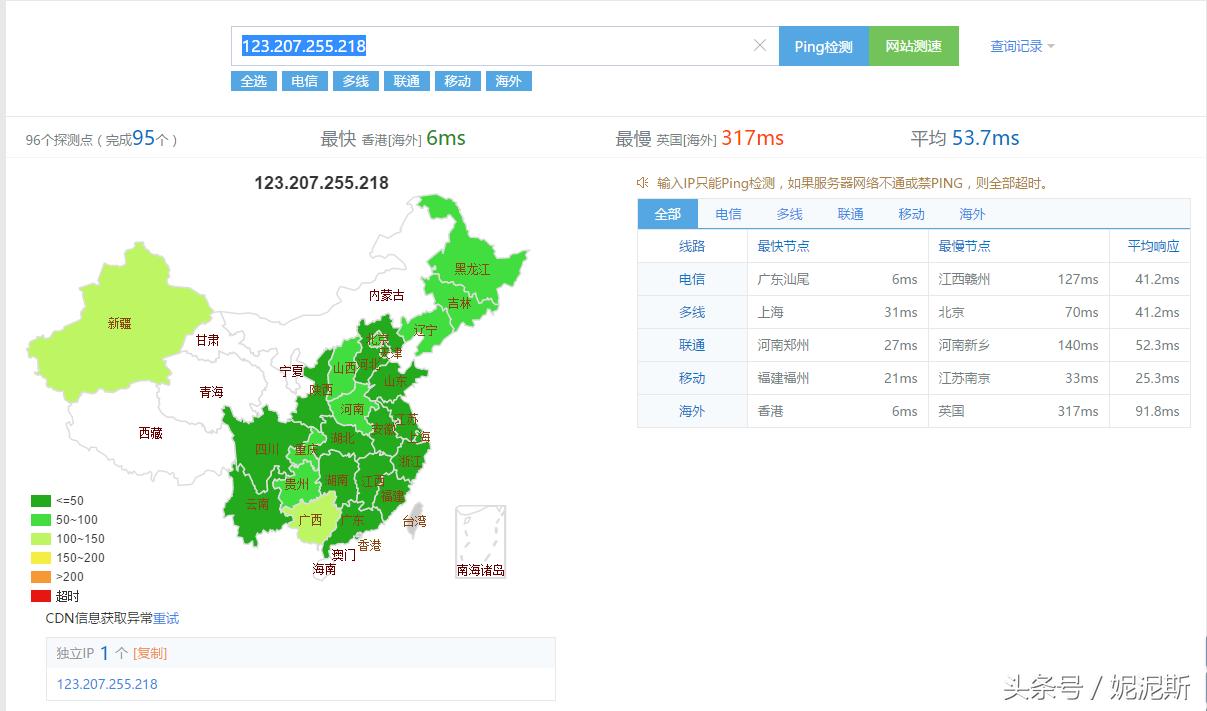Switch to the '电信' results tab
1207x711 pixels.
[x=728, y=213]
